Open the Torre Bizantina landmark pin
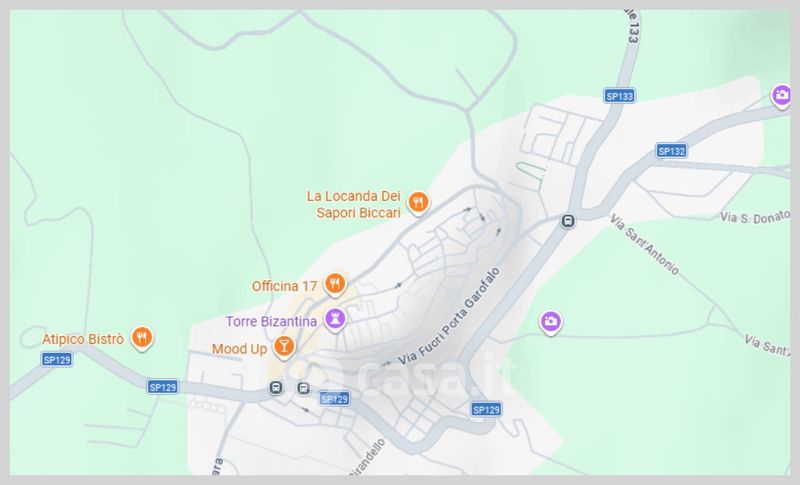The width and height of the screenshot is (800, 485). coord(335,320)
